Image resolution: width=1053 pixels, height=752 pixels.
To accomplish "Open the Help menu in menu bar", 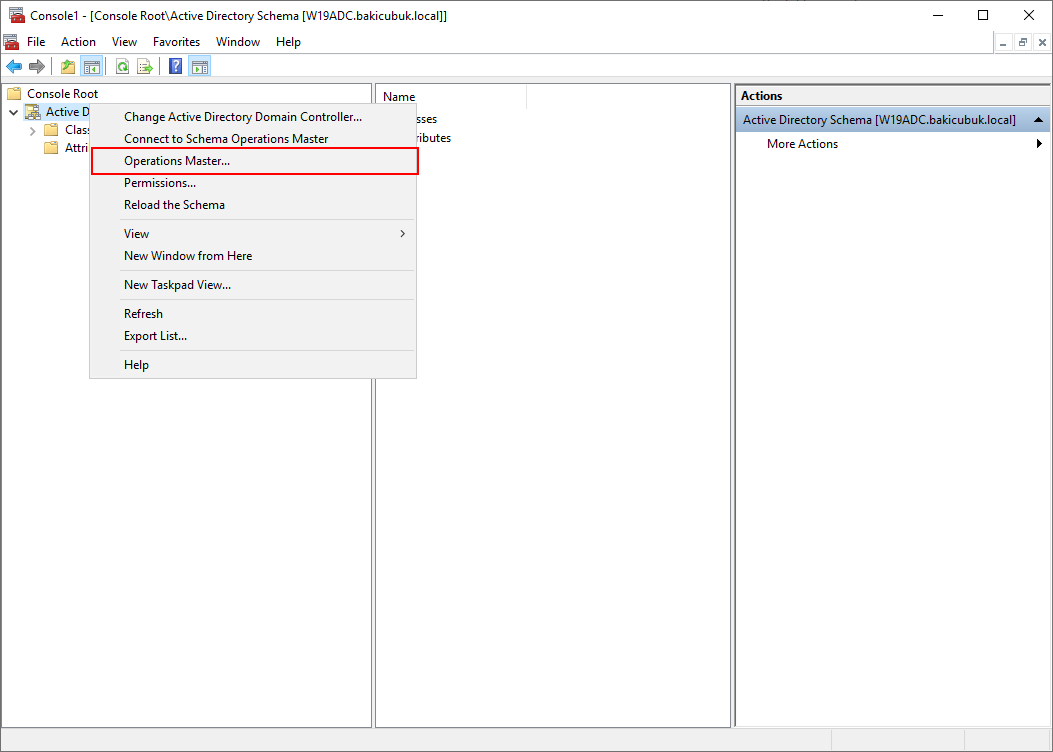I will (x=288, y=42).
